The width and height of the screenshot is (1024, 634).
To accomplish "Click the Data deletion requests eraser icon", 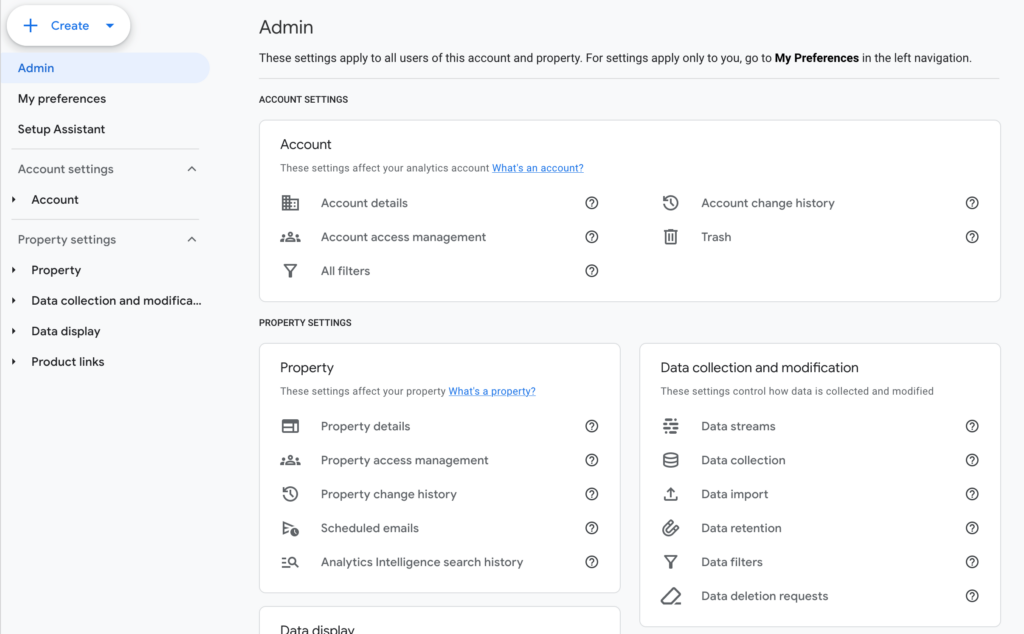I will pyautogui.click(x=671, y=596).
